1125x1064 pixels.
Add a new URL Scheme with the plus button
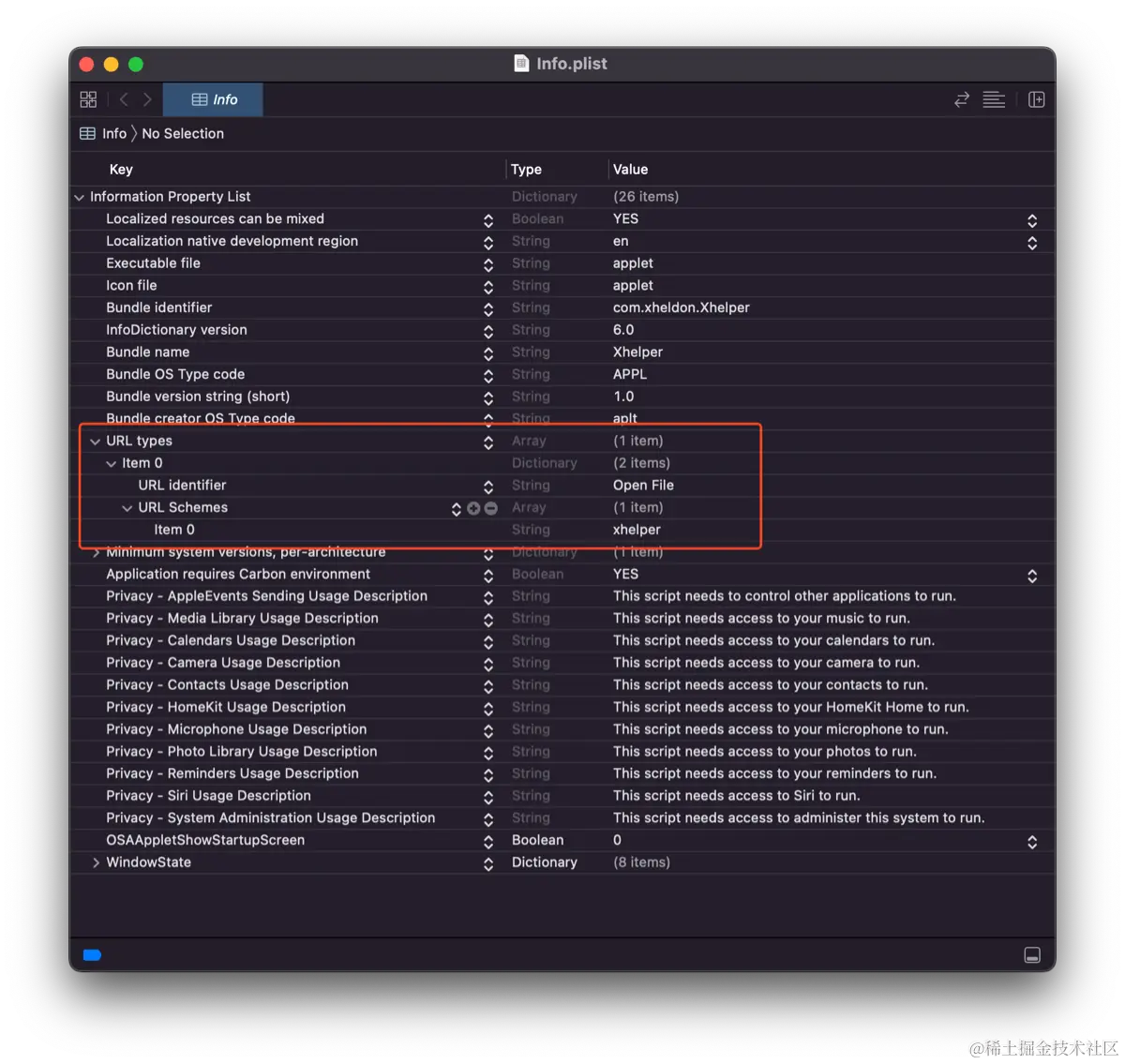(473, 507)
